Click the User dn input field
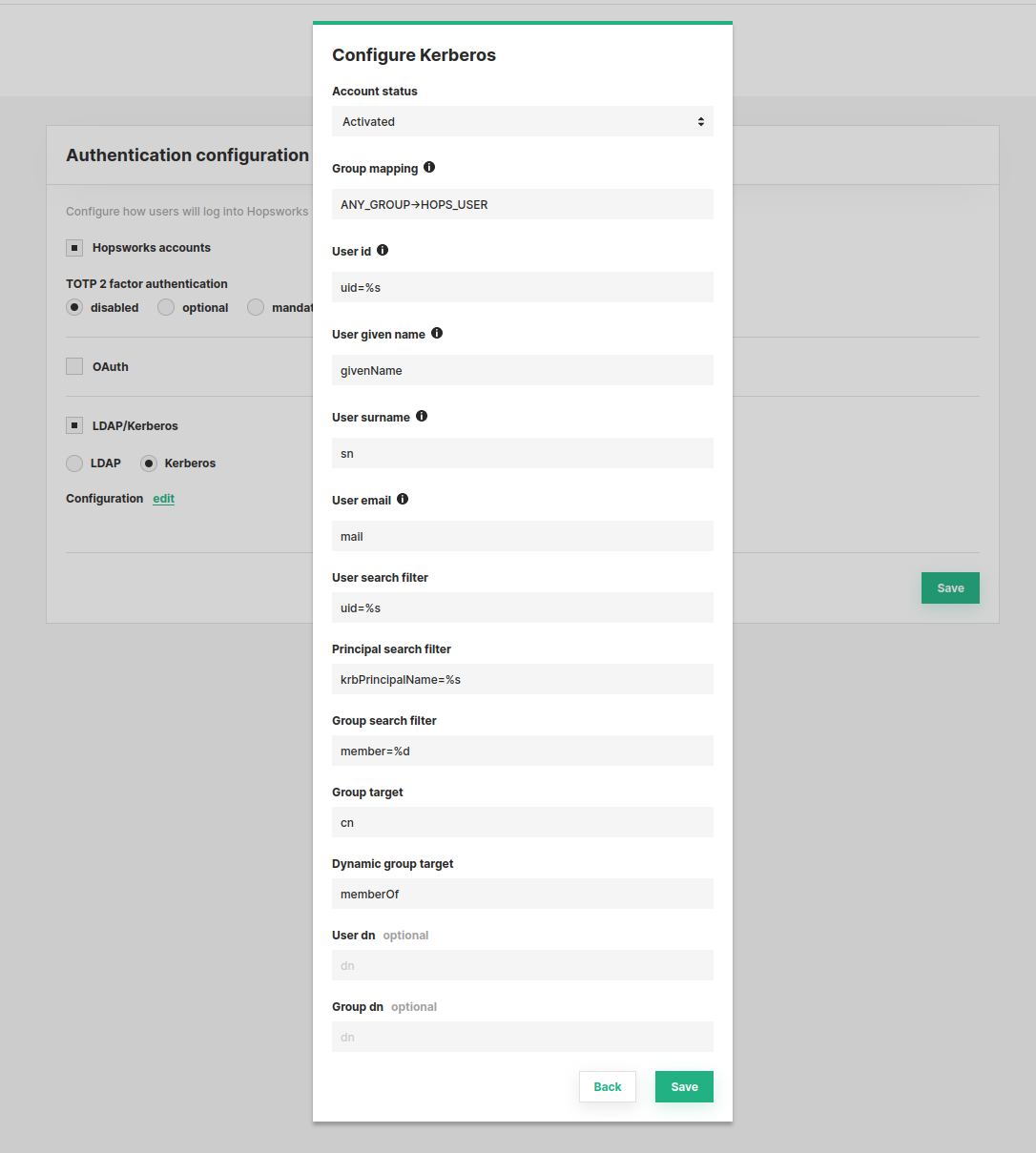Image resolution: width=1036 pixels, height=1153 pixels. [x=522, y=965]
